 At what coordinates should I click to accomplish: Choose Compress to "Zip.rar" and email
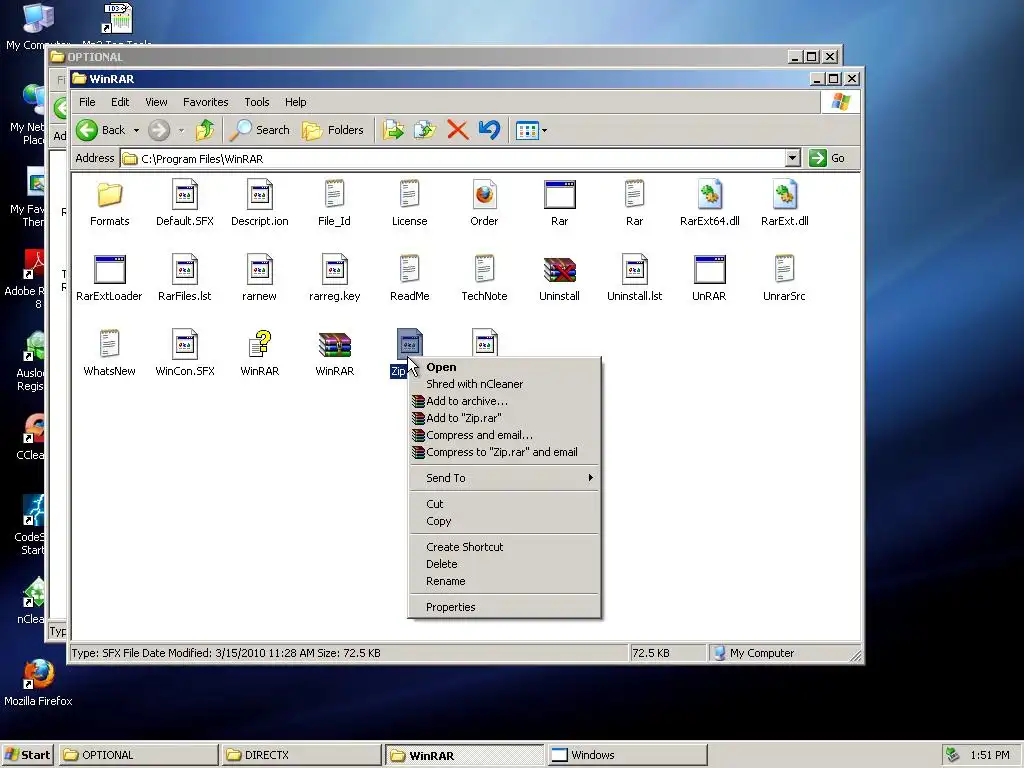[x=504, y=452]
